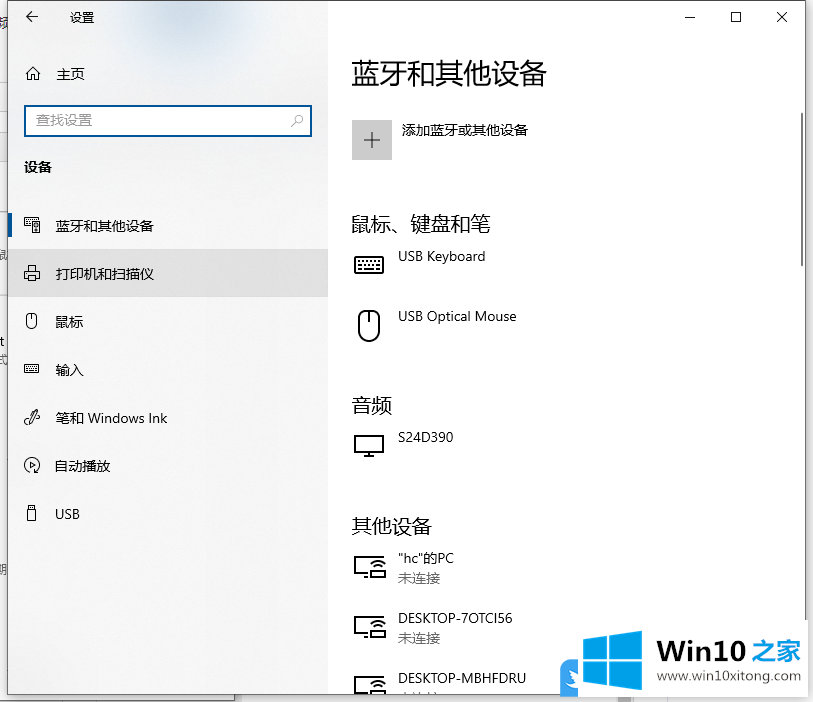This screenshot has height=702, width=813.
Task: Click the autoplay icon beside 自动播放
Action: (32, 465)
